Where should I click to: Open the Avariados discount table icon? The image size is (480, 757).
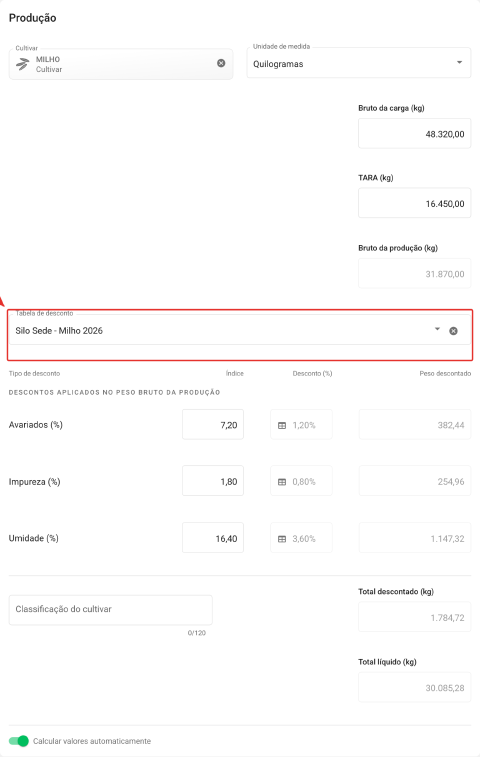(282, 425)
